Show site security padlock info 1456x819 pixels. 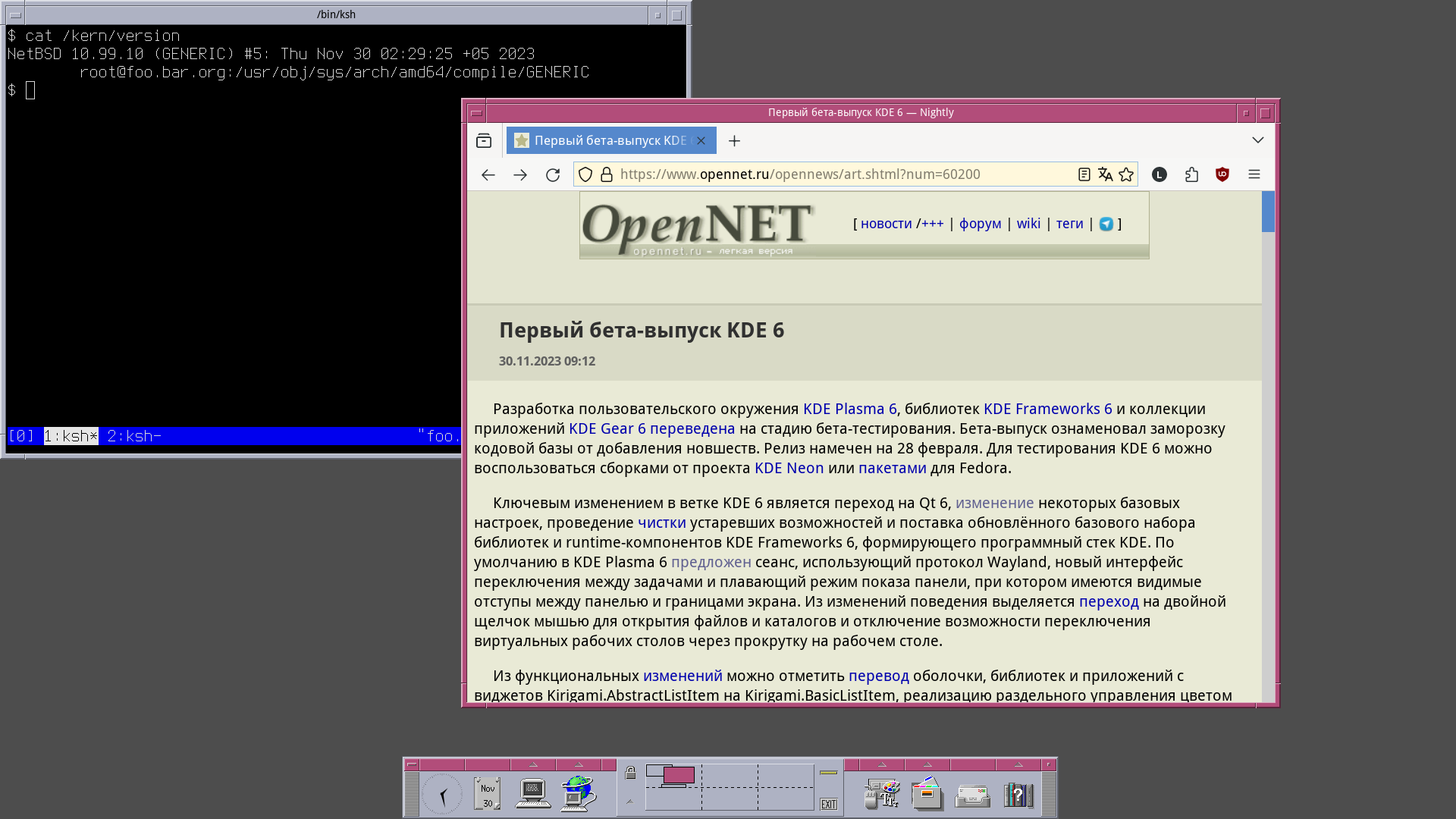[607, 175]
